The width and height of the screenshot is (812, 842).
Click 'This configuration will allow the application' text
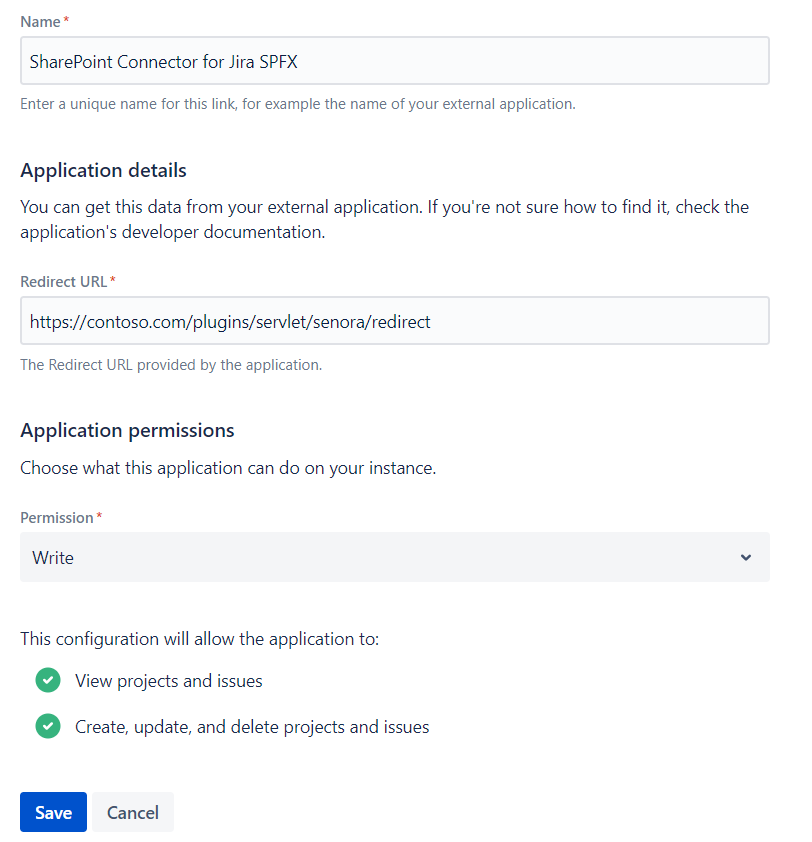pos(199,638)
